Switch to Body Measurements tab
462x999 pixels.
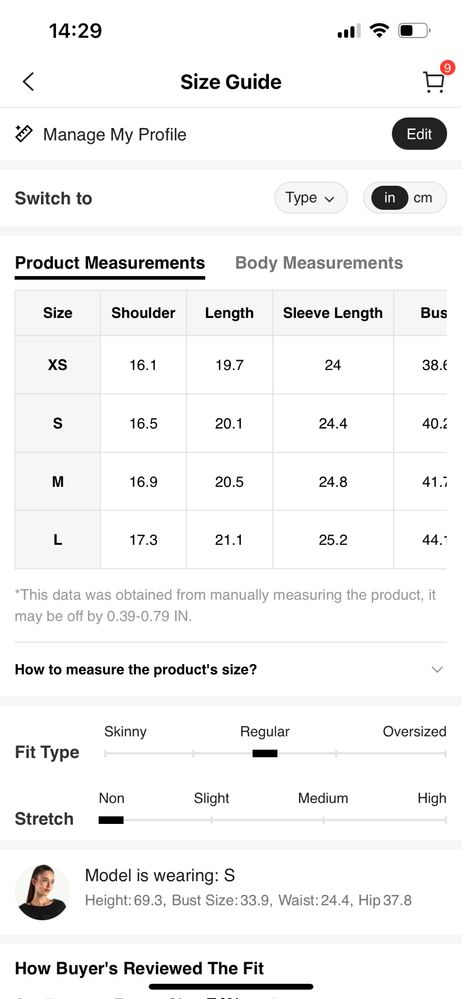coord(319,263)
